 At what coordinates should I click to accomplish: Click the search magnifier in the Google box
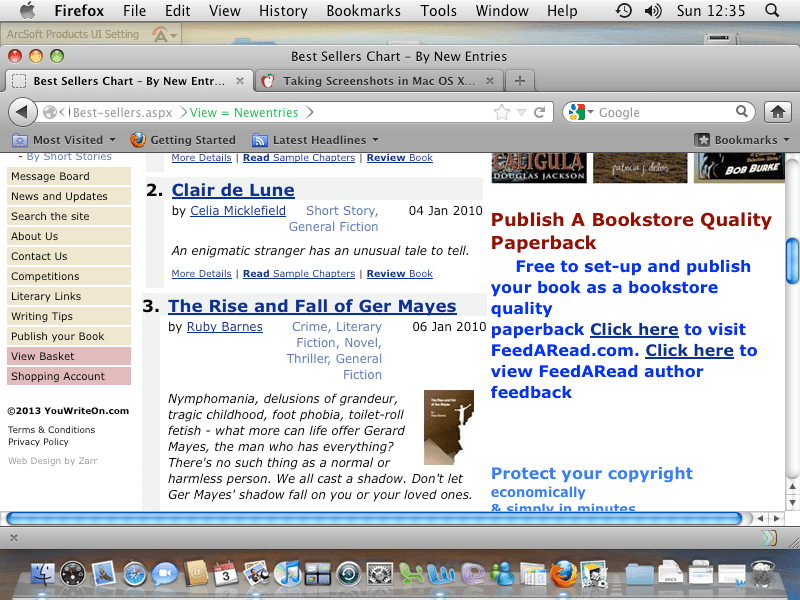coord(742,111)
